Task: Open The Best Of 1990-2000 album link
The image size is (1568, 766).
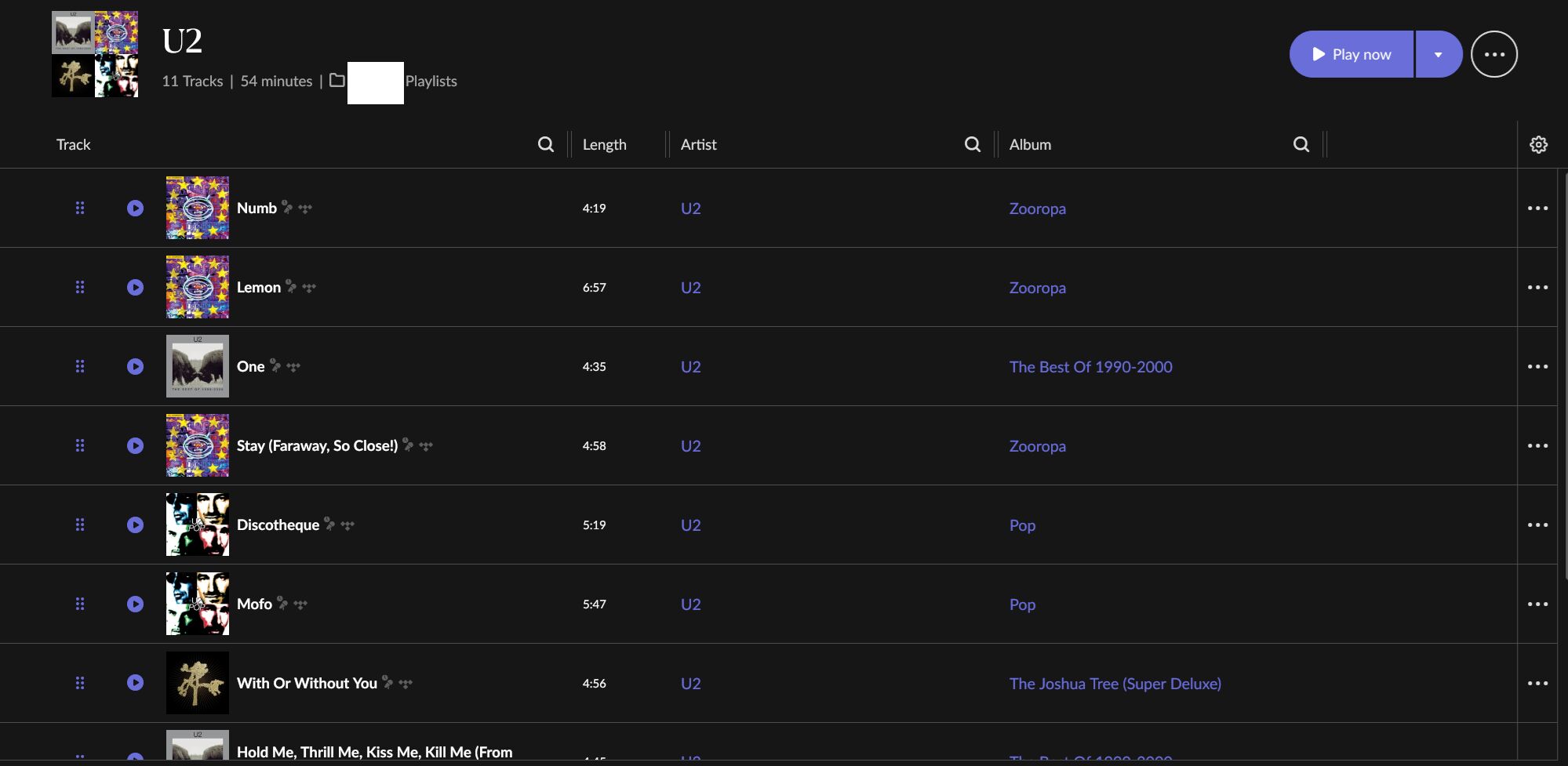Action: pyautogui.click(x=1091, y=367)
